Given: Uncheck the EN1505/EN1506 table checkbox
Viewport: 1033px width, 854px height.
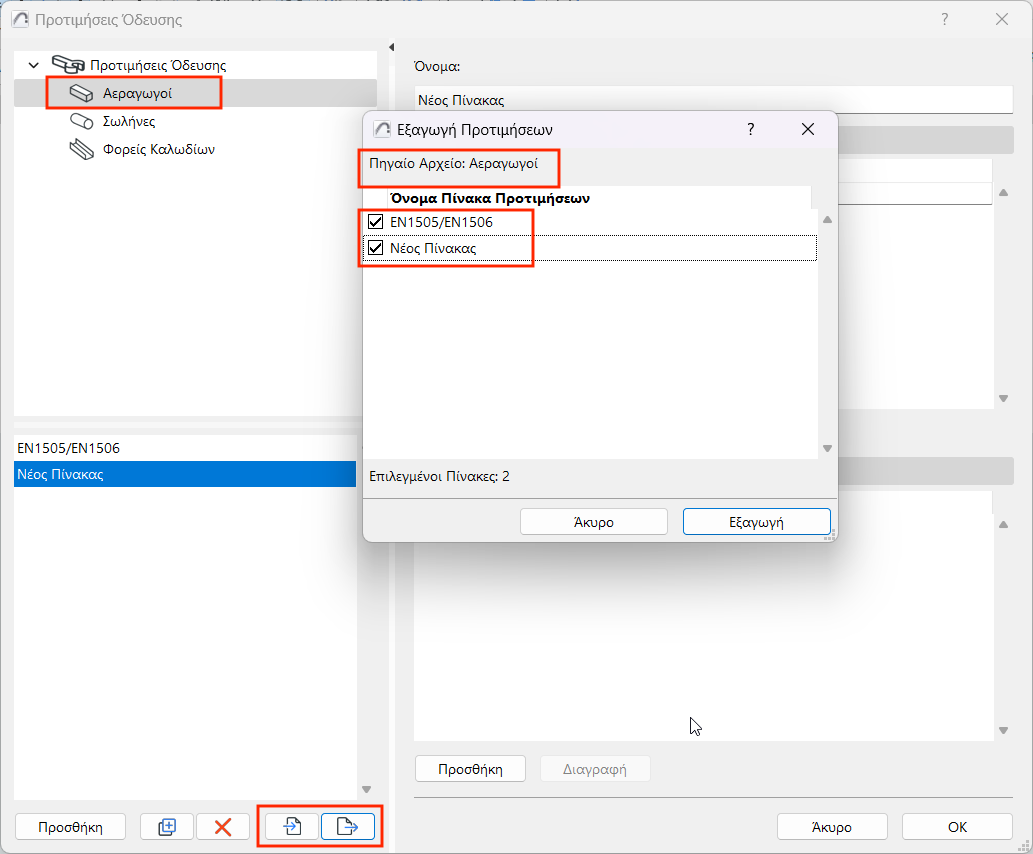Looking at the screenshot, I should click(376, 222).
